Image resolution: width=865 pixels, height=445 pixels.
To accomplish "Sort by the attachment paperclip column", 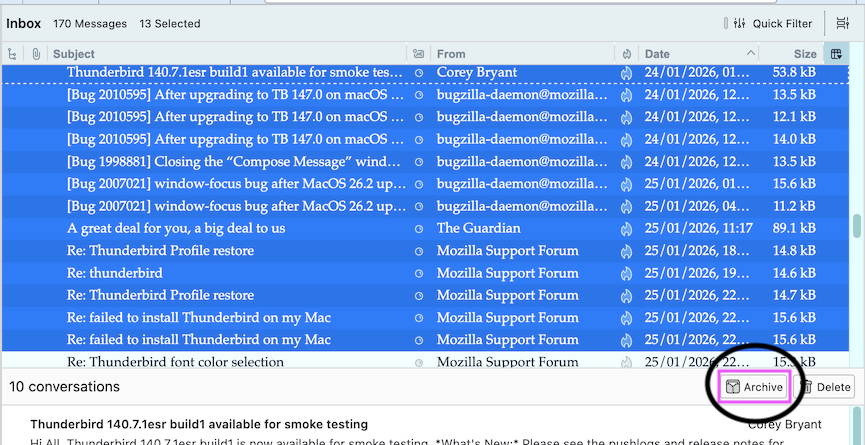I will tap(35, 54).
